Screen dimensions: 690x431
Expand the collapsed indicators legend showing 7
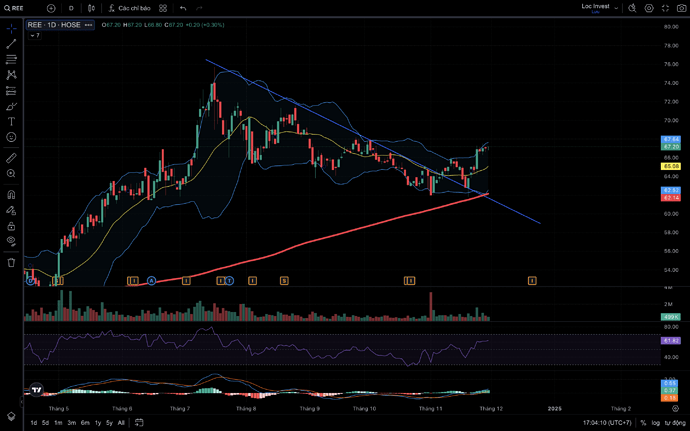[x=34, y=35]
